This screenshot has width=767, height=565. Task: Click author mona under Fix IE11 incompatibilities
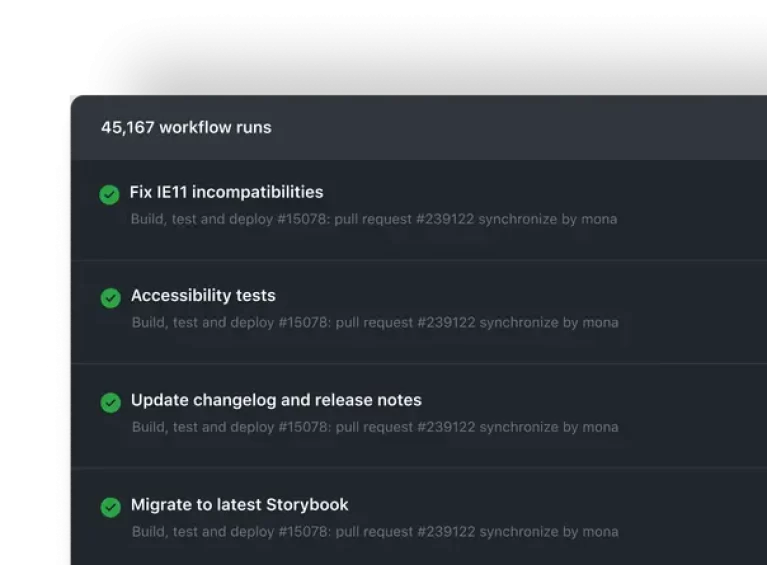coord(599,219)
